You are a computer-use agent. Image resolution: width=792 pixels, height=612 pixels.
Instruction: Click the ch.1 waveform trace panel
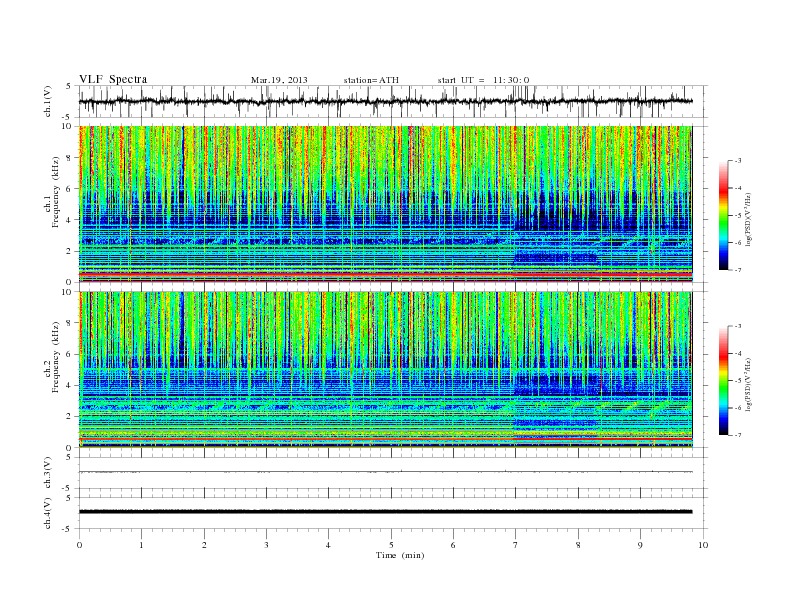[x=393, y=101]
